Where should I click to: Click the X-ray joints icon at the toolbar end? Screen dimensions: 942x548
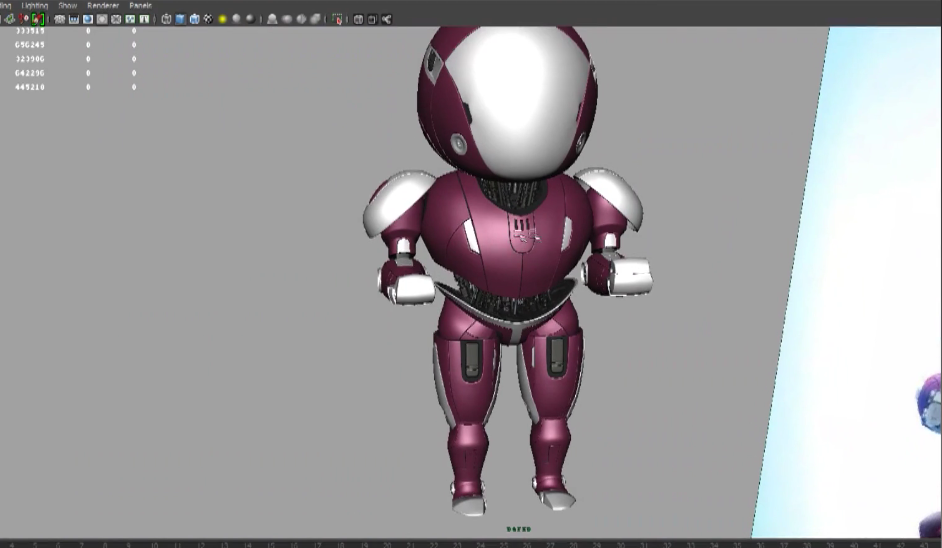coord(386,19)
